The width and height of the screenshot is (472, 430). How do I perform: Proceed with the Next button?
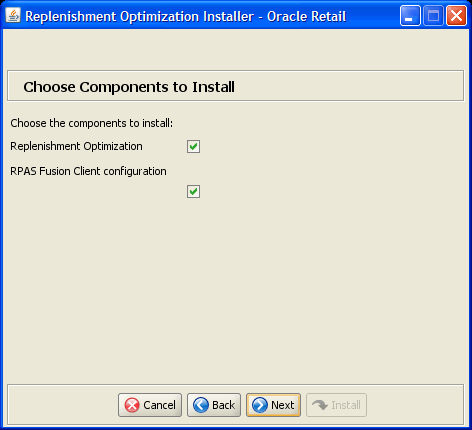click(273, 405)
